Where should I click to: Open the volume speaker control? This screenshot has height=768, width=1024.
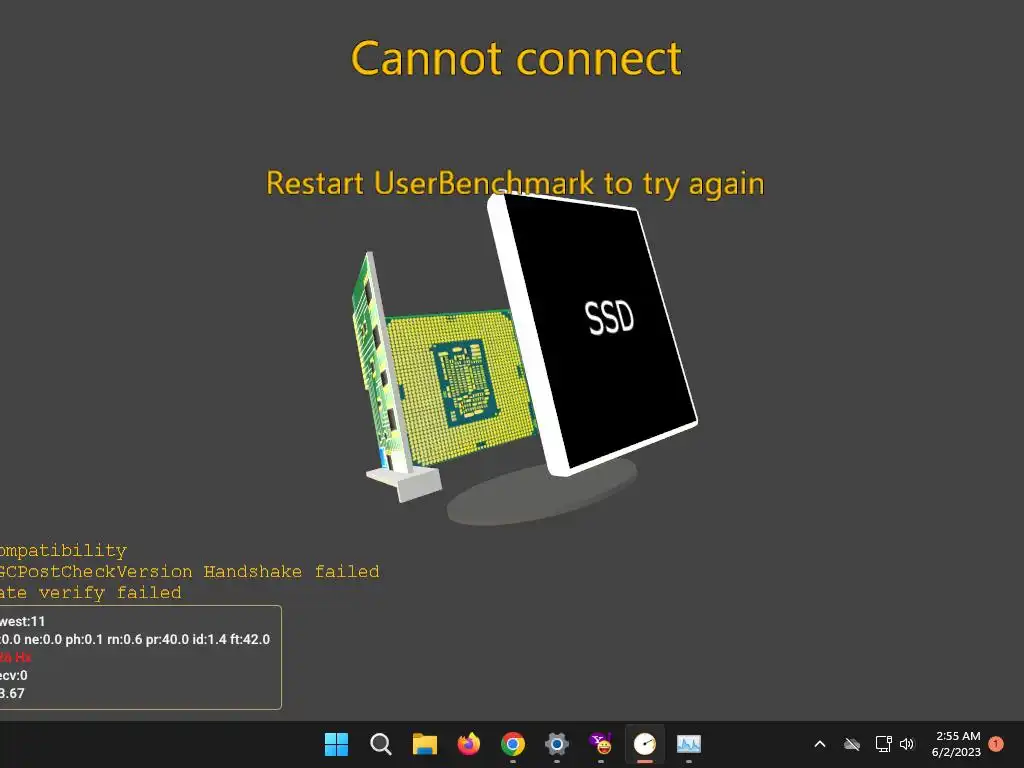(x=907, y=744)
